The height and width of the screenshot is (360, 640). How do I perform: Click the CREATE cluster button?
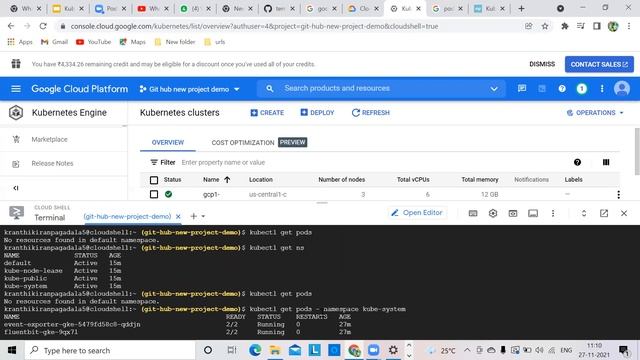click(x=267, y=113)
